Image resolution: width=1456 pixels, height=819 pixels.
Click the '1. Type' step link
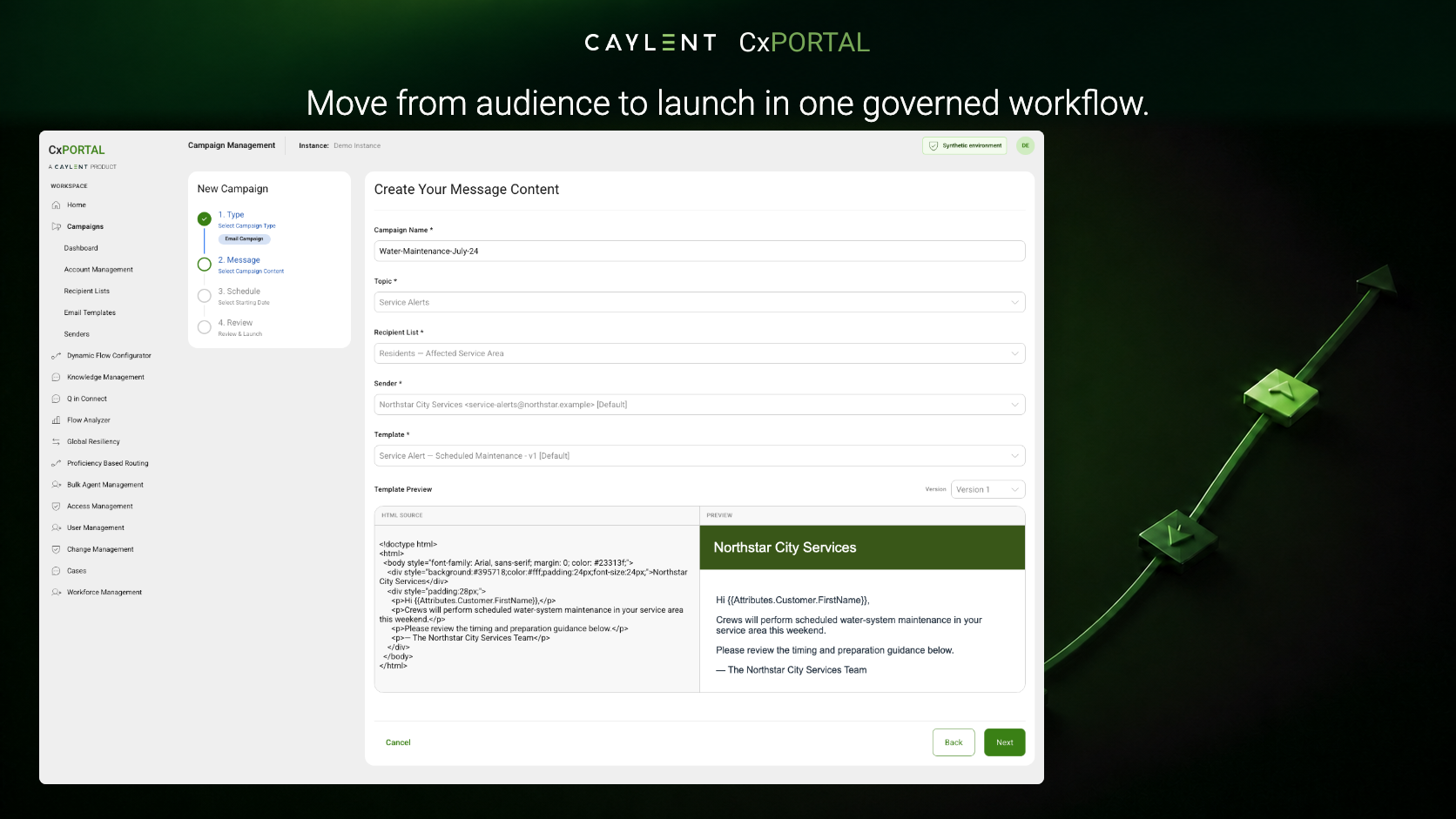(232, 214)
